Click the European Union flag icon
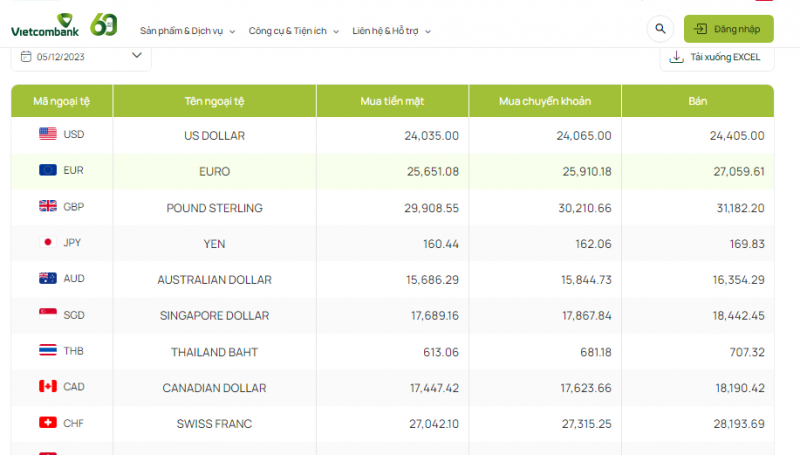This screenshot has width=800, height=455. (x=48, y=171)
